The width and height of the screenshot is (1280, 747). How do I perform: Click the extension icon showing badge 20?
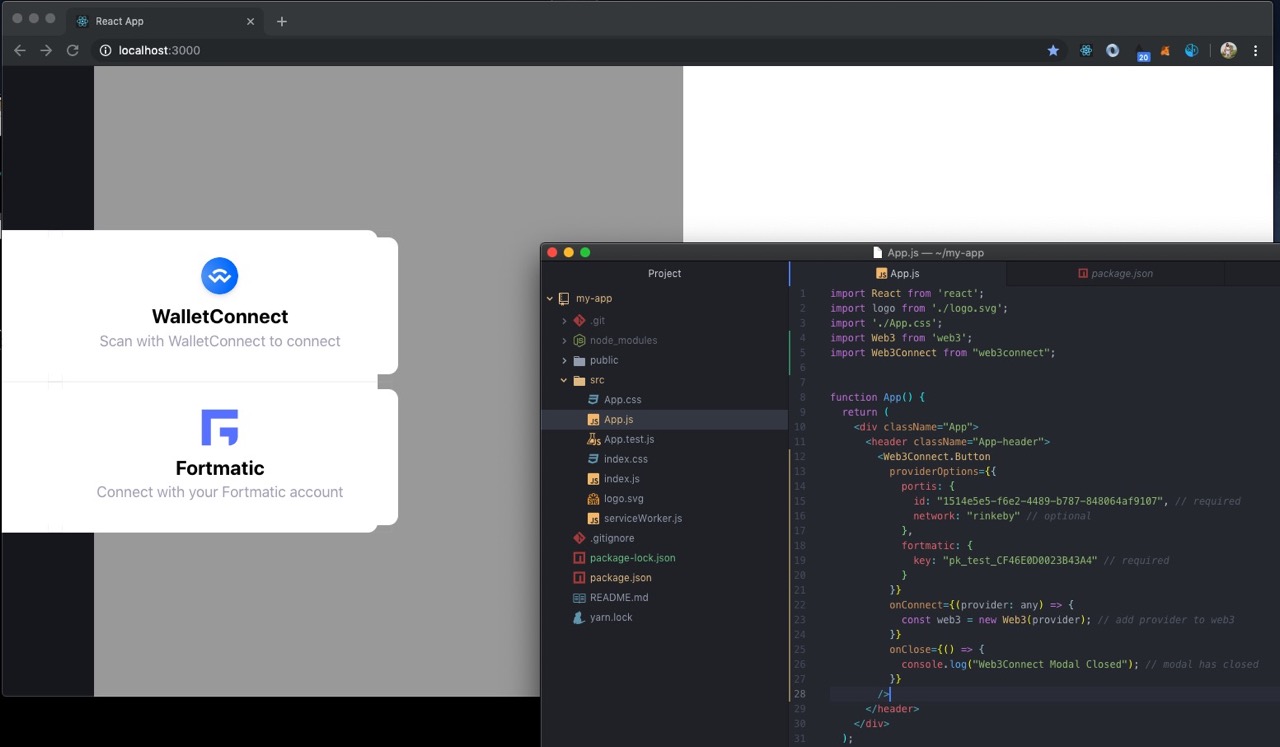coord(1143,50)
